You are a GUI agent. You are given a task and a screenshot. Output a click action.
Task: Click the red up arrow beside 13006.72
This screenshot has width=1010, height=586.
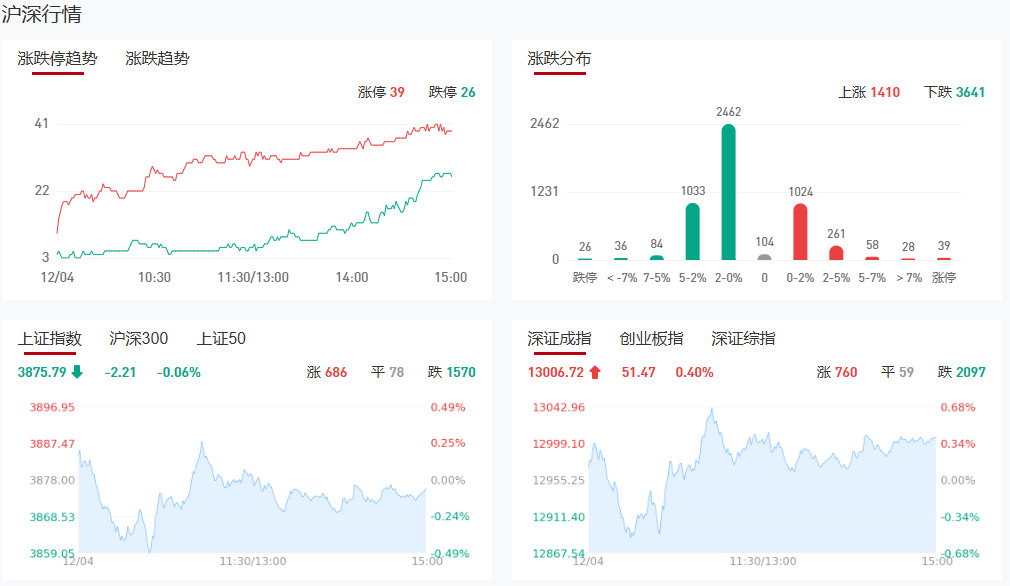click(x=595, y=373)
